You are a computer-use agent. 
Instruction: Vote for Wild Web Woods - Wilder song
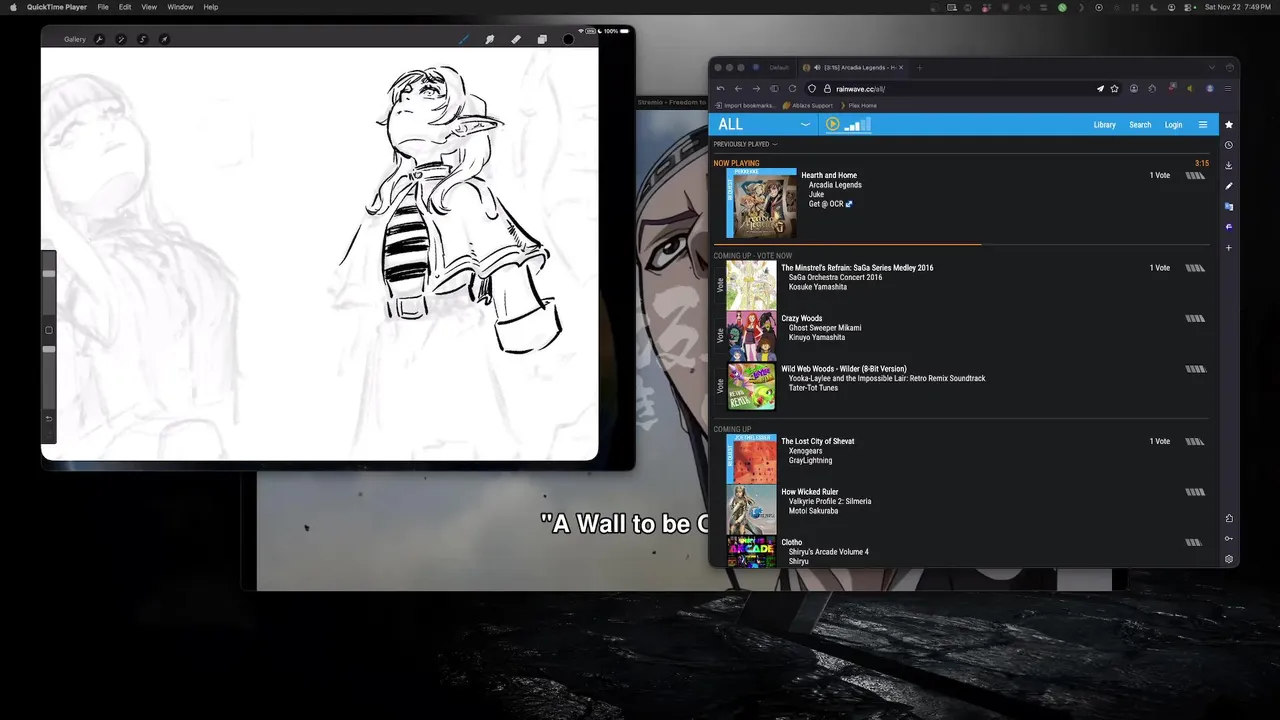(x=720, y=386)
